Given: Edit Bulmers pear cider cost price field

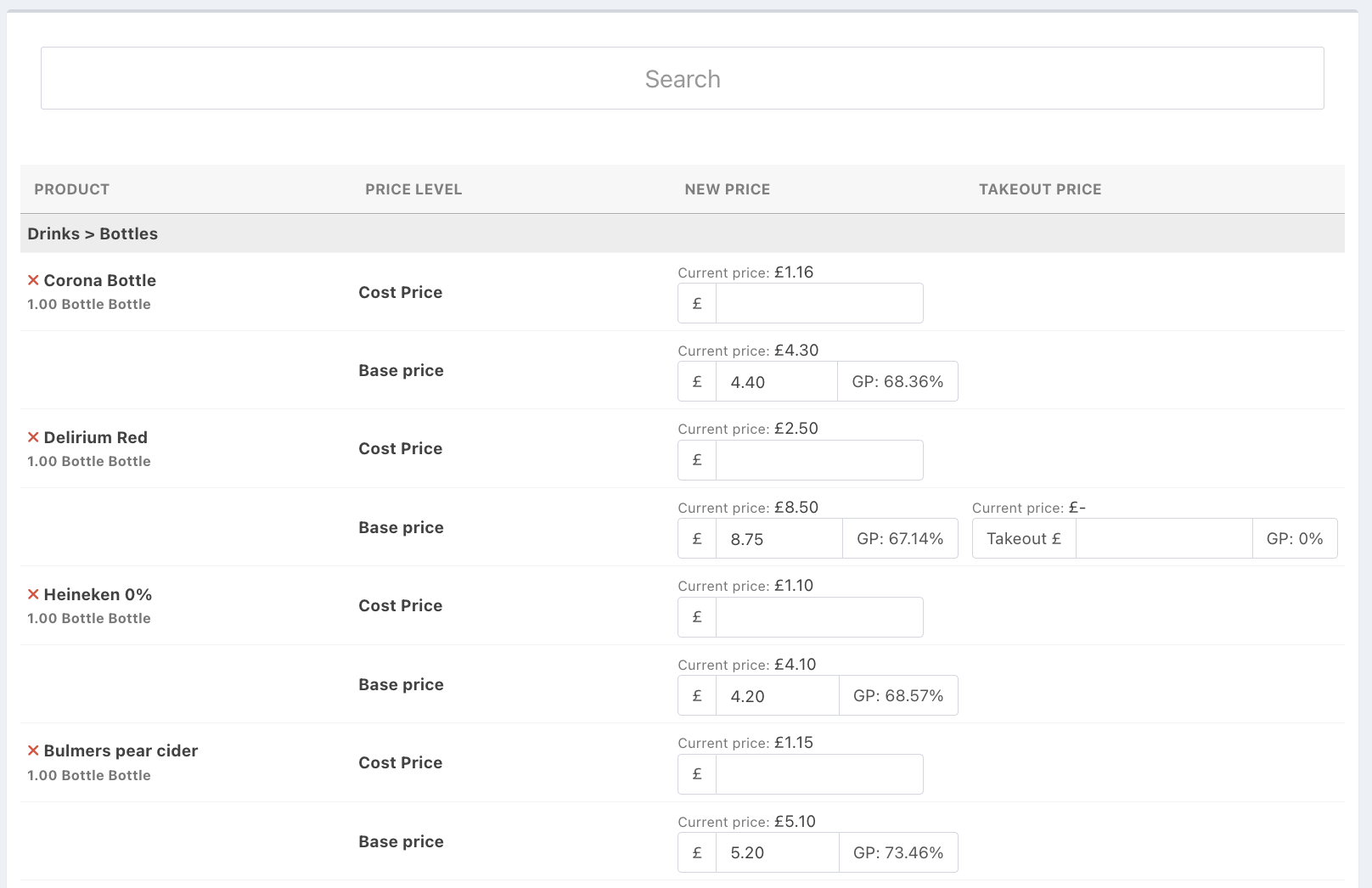Looking at the screenshot, I should tap(819, 774).
